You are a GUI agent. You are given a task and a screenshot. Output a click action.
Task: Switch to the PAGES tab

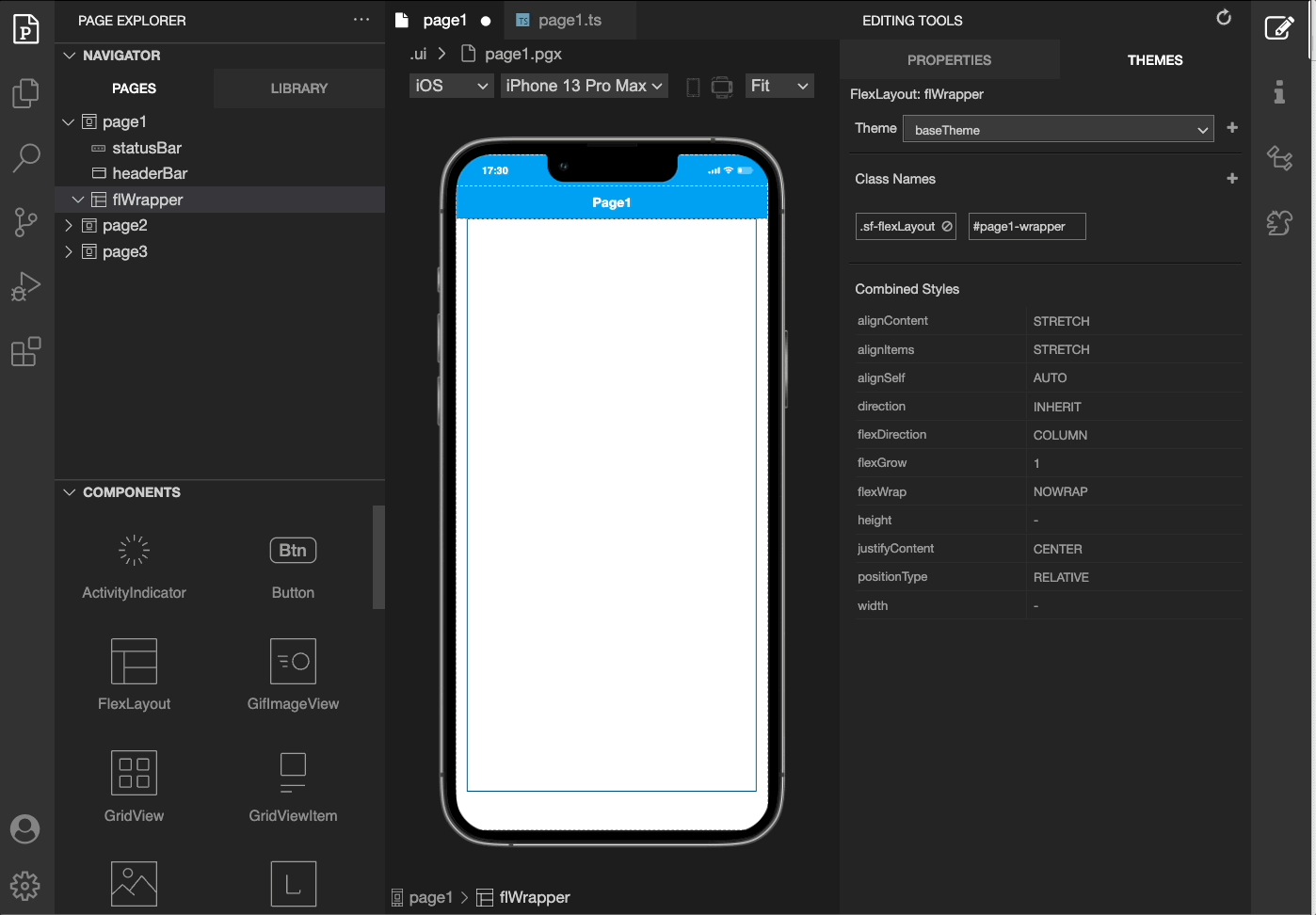134,88
